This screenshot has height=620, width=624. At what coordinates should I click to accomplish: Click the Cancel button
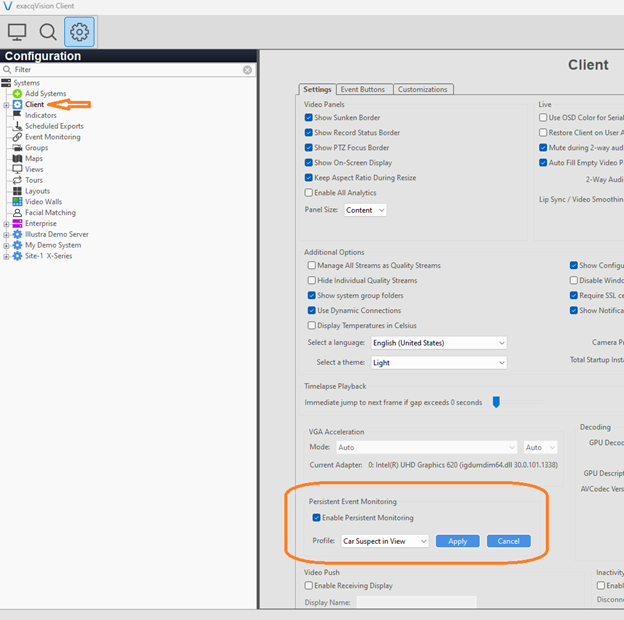508,541
